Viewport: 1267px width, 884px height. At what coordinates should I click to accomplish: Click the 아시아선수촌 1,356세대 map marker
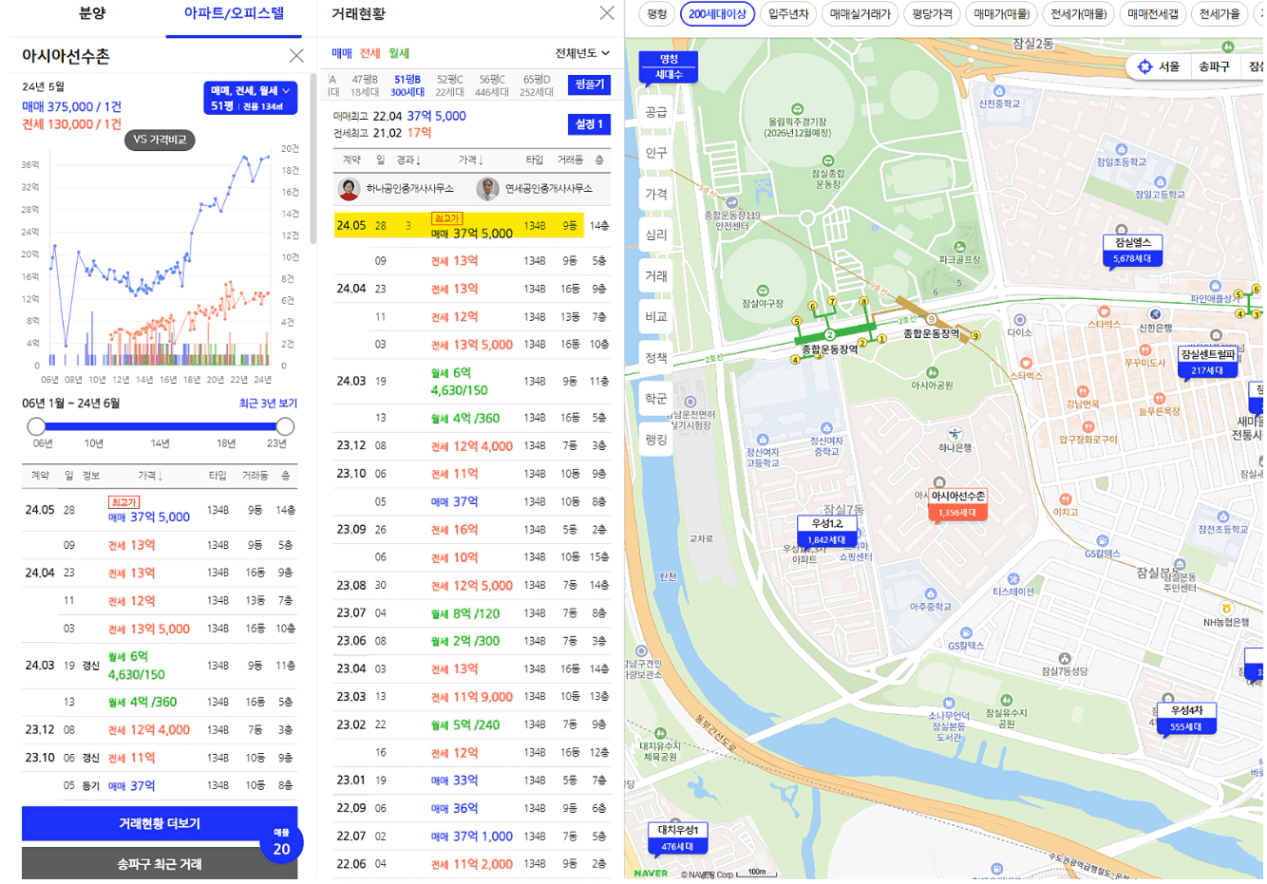(958, 504)
